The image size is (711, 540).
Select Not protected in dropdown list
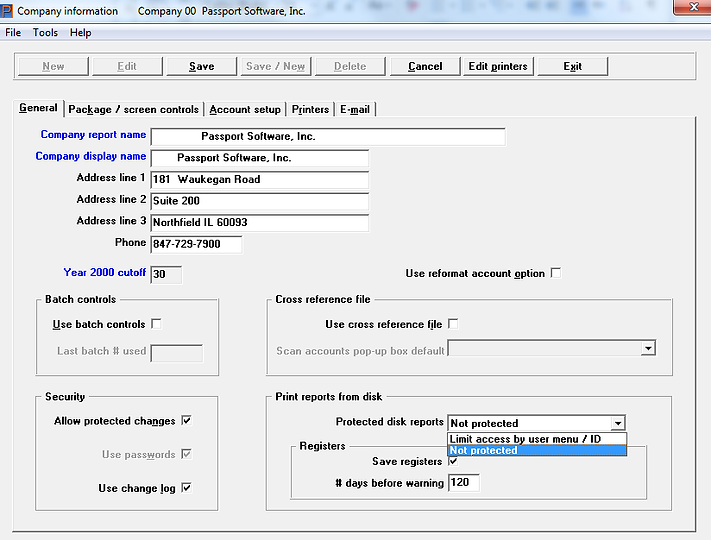(x=537, y=450)
